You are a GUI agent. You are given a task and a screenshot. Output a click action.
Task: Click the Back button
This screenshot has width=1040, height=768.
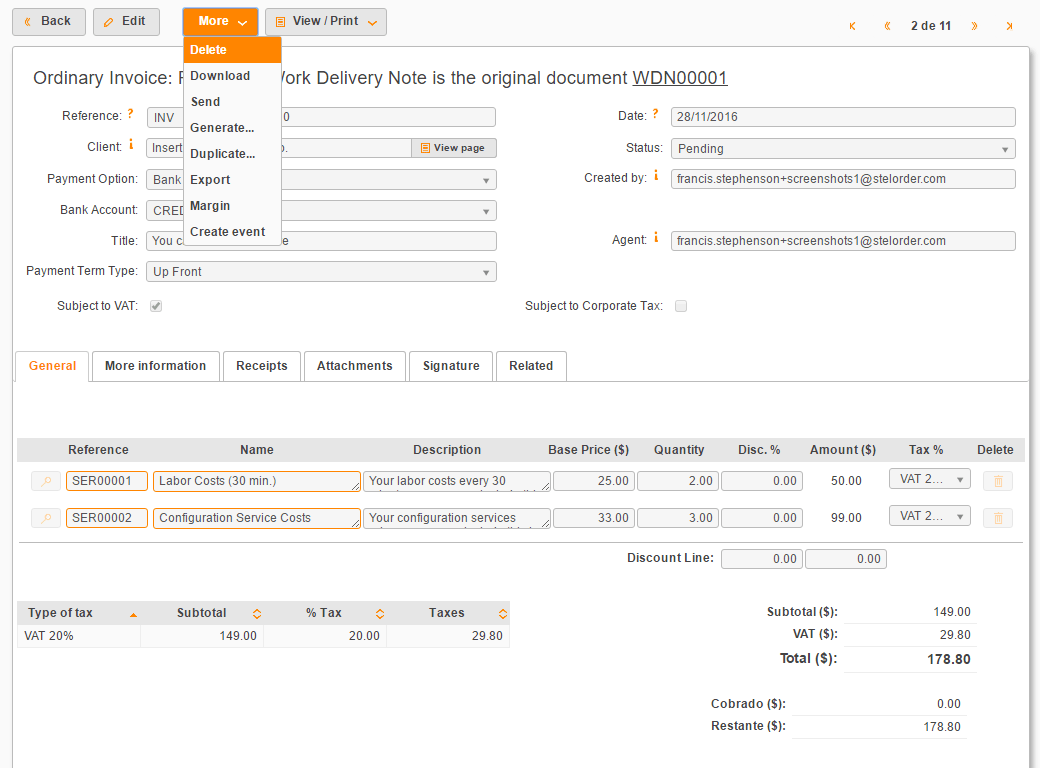(49, 22)
